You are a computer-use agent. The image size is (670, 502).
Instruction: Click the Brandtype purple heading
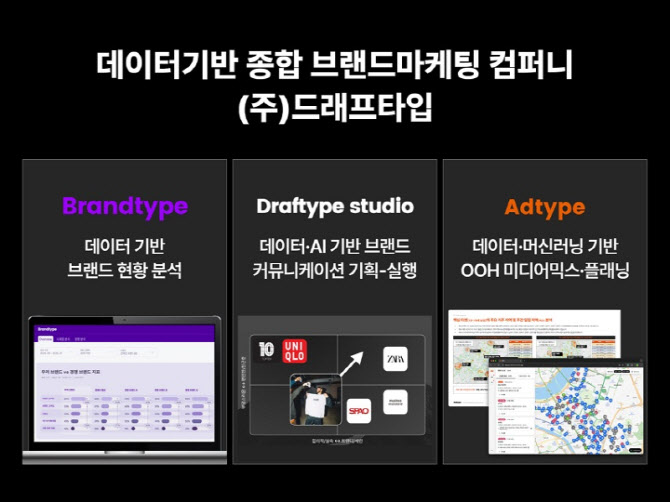124,207
